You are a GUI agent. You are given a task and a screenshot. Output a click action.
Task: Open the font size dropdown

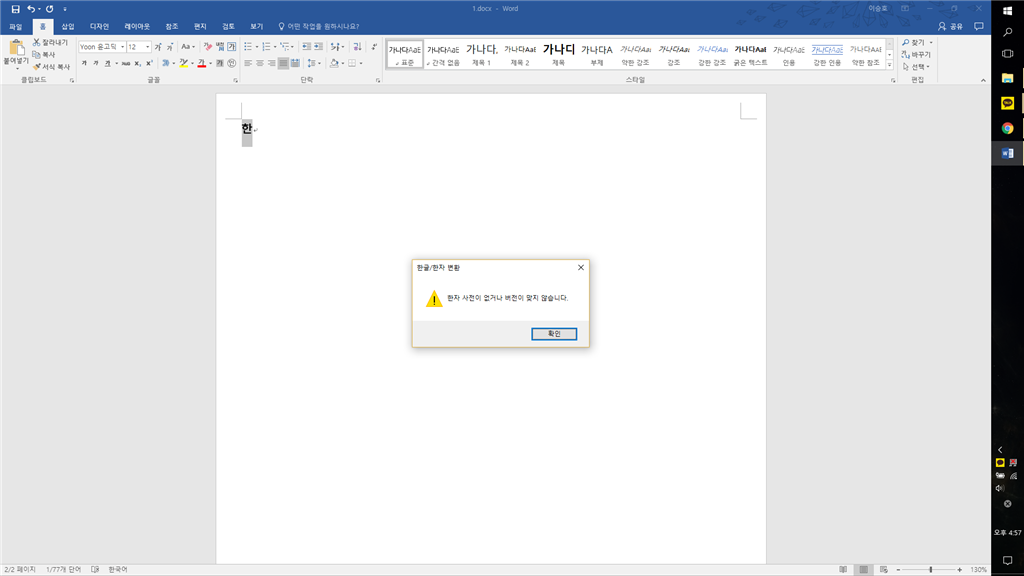[148, 47]
